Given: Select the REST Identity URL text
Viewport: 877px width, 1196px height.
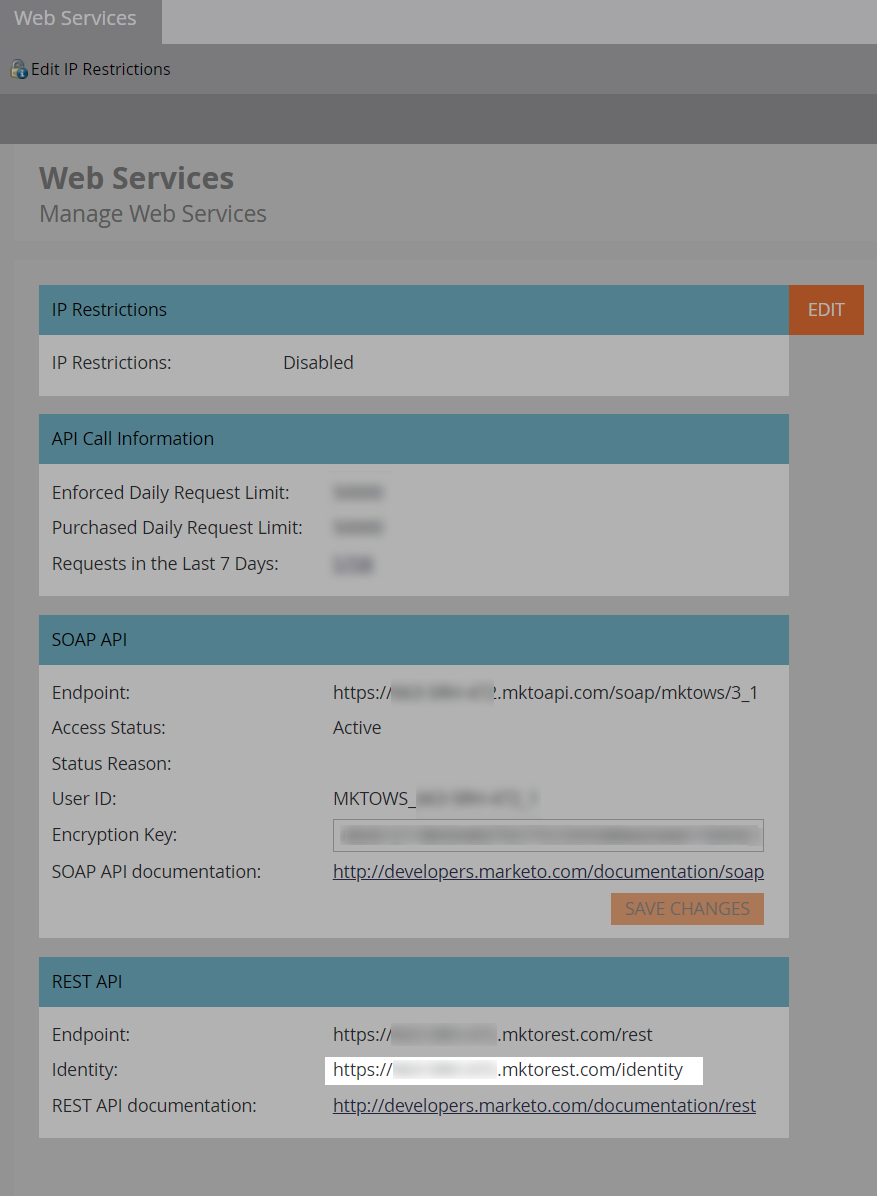Looking at the screenshot, I should pyautogui.click(x=508, y=1069).
